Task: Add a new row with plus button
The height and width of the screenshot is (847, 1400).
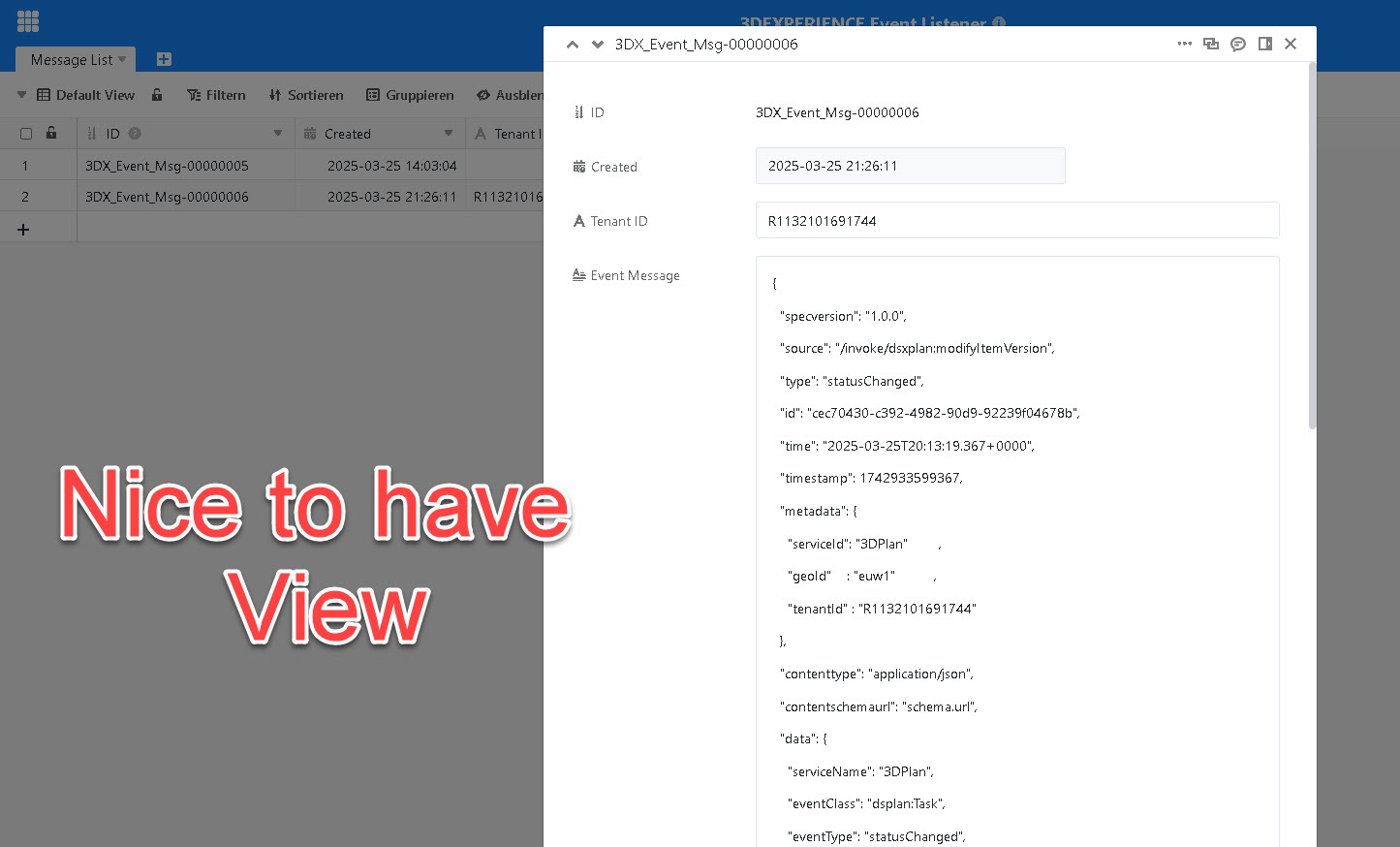Action: (x=23, y=230)
